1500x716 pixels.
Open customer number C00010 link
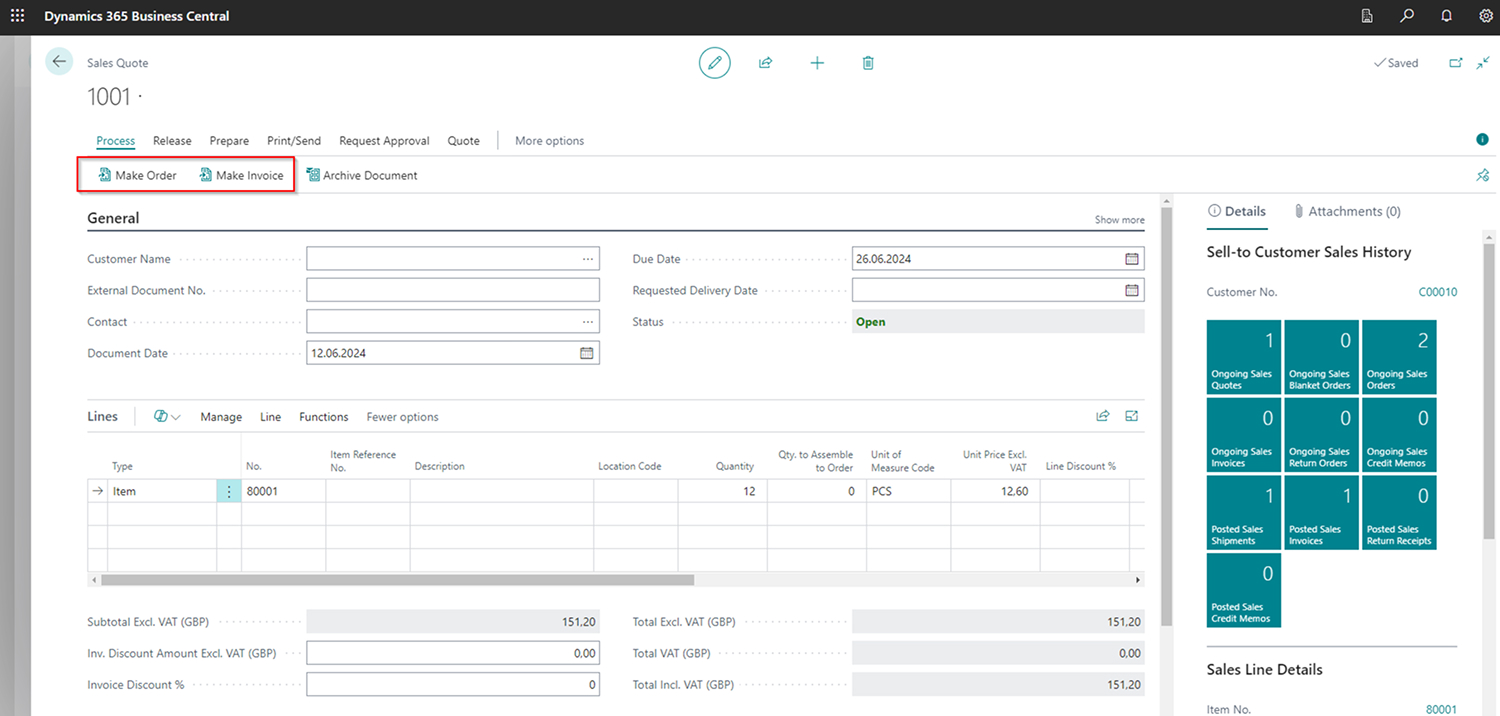point(1437,292)
